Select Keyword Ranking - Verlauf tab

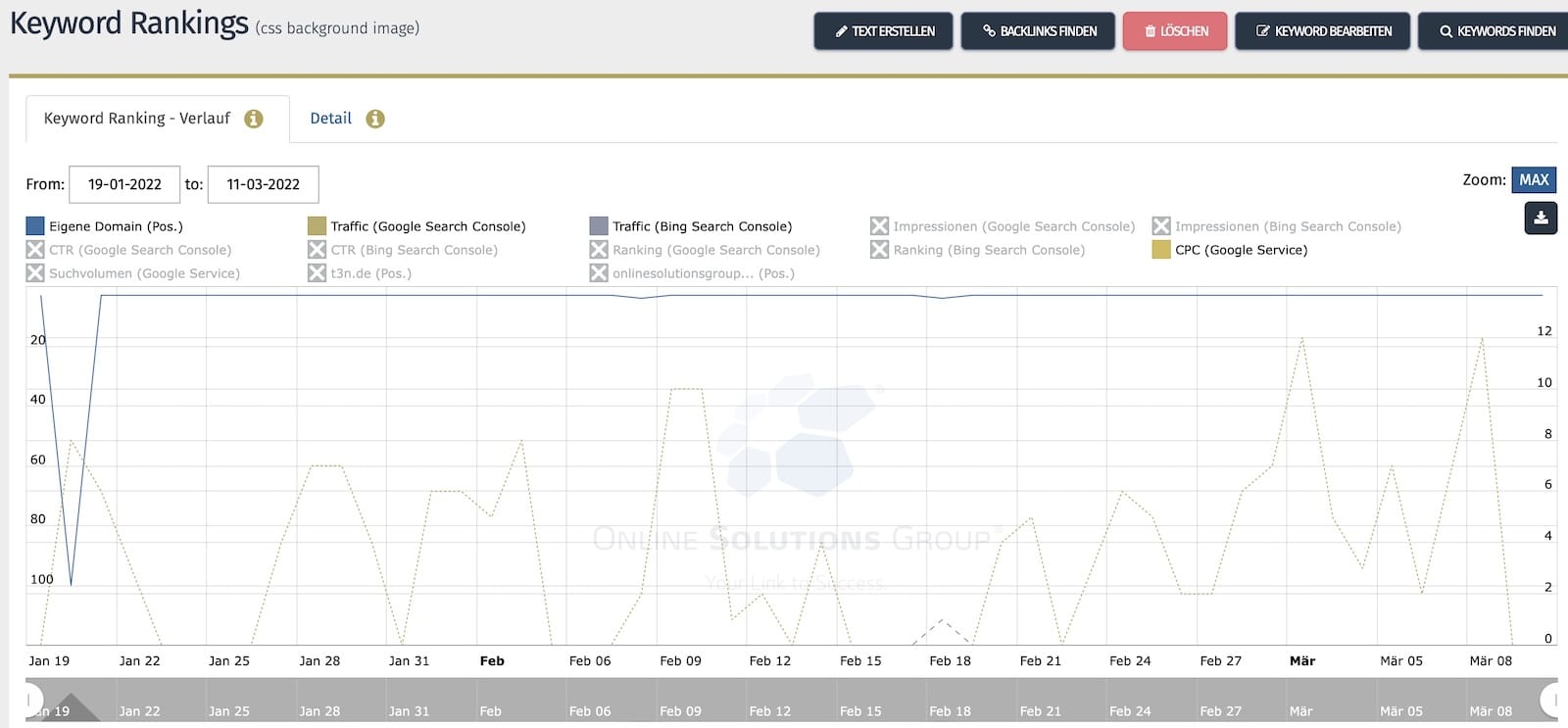[x=137, y=119]
